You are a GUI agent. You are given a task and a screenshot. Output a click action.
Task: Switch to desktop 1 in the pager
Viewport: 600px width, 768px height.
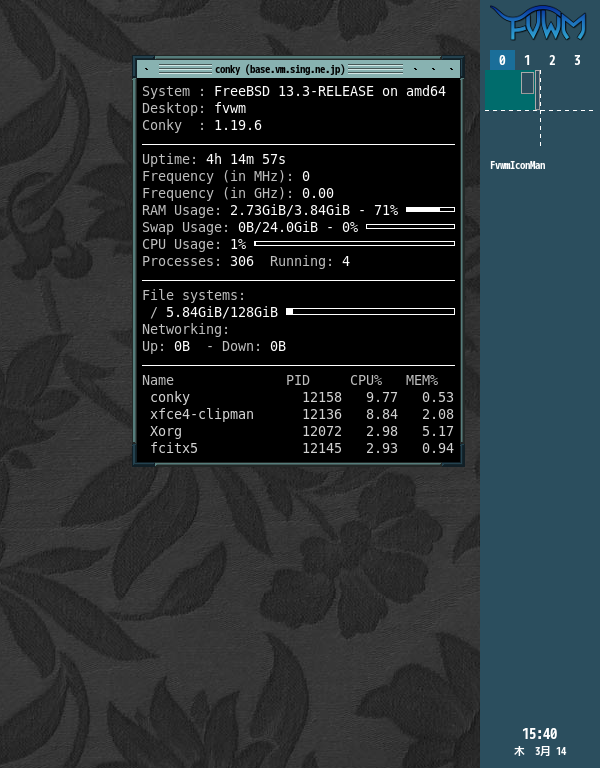point(527,60)
